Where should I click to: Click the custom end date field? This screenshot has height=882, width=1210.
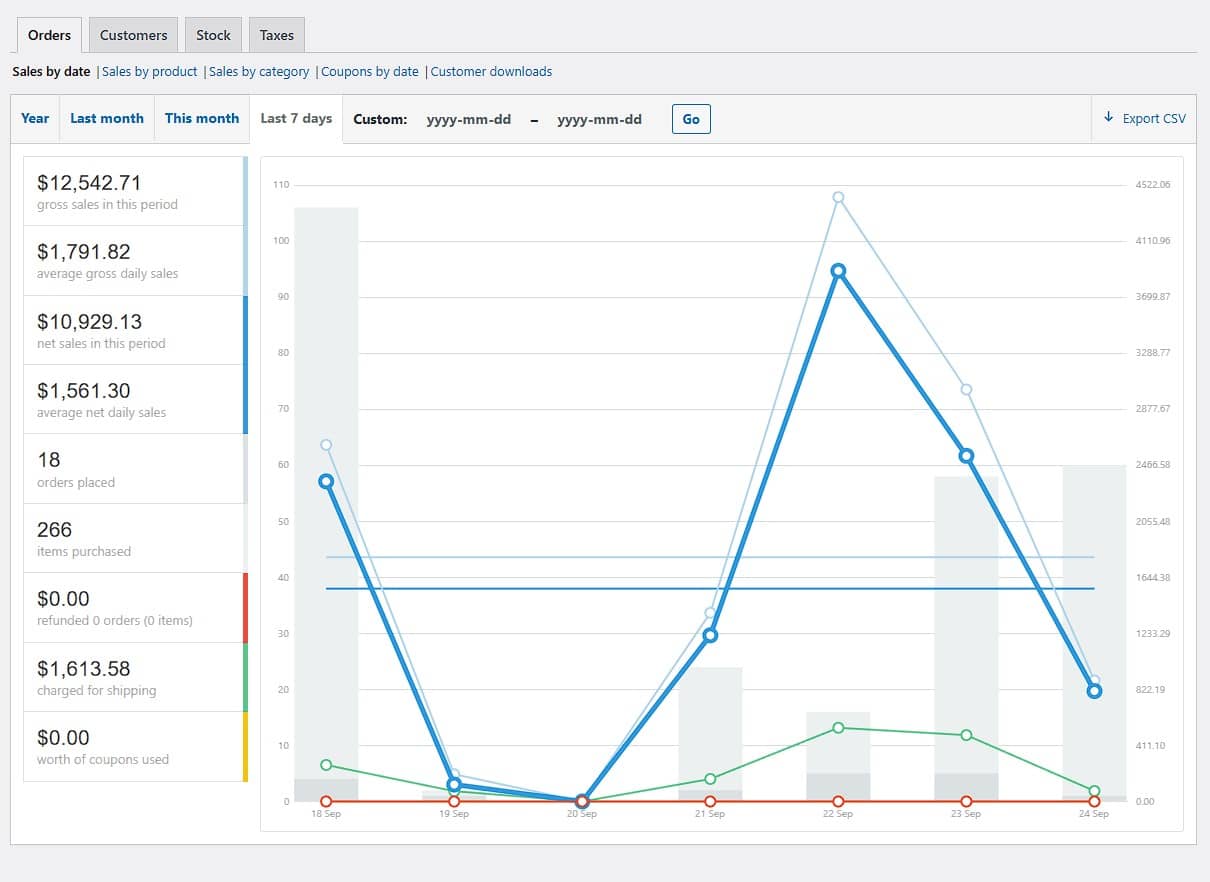[599, 119]
